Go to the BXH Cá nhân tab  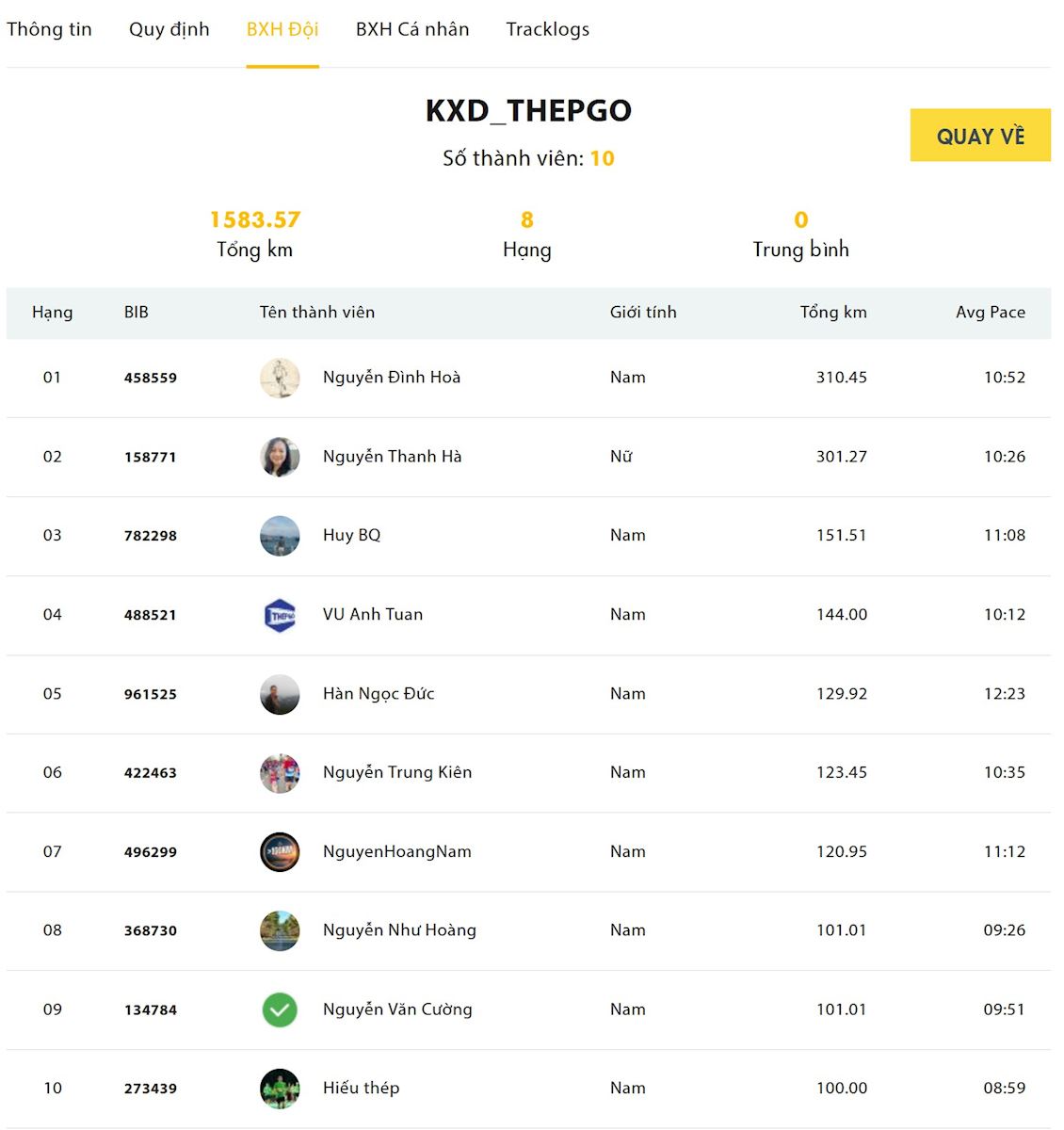coord(412,29)
